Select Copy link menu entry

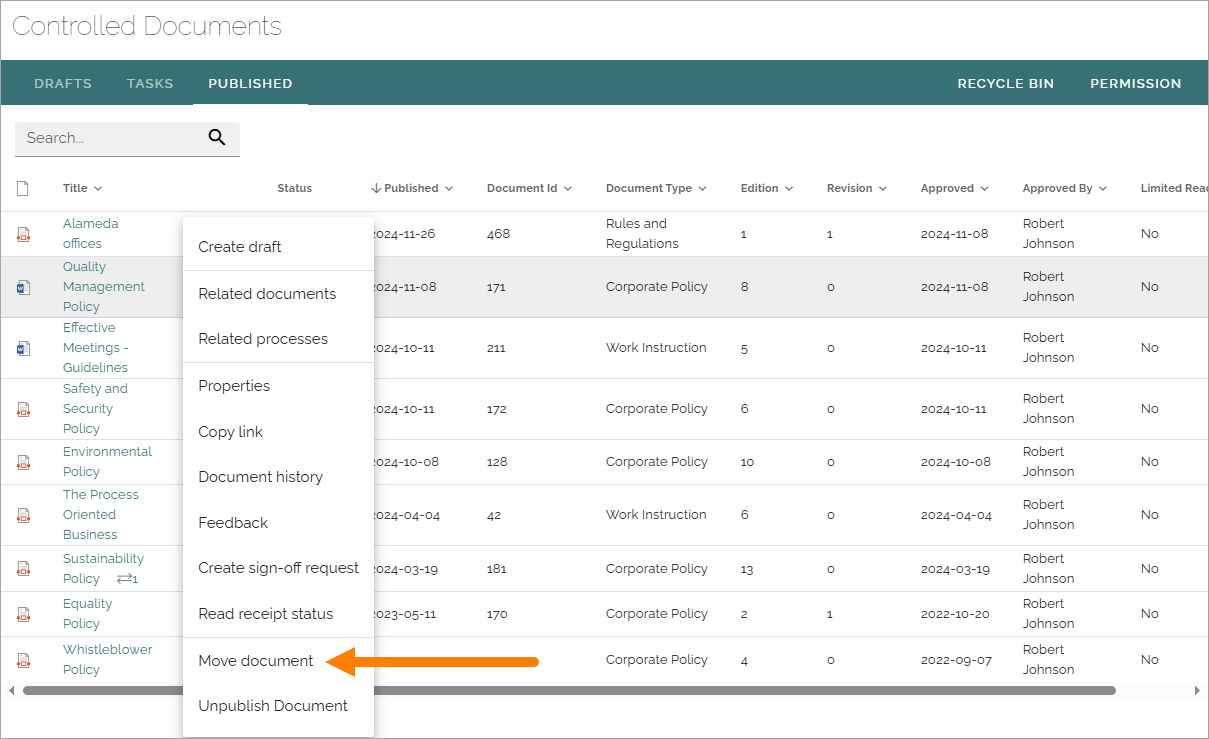tap(278, 432)
